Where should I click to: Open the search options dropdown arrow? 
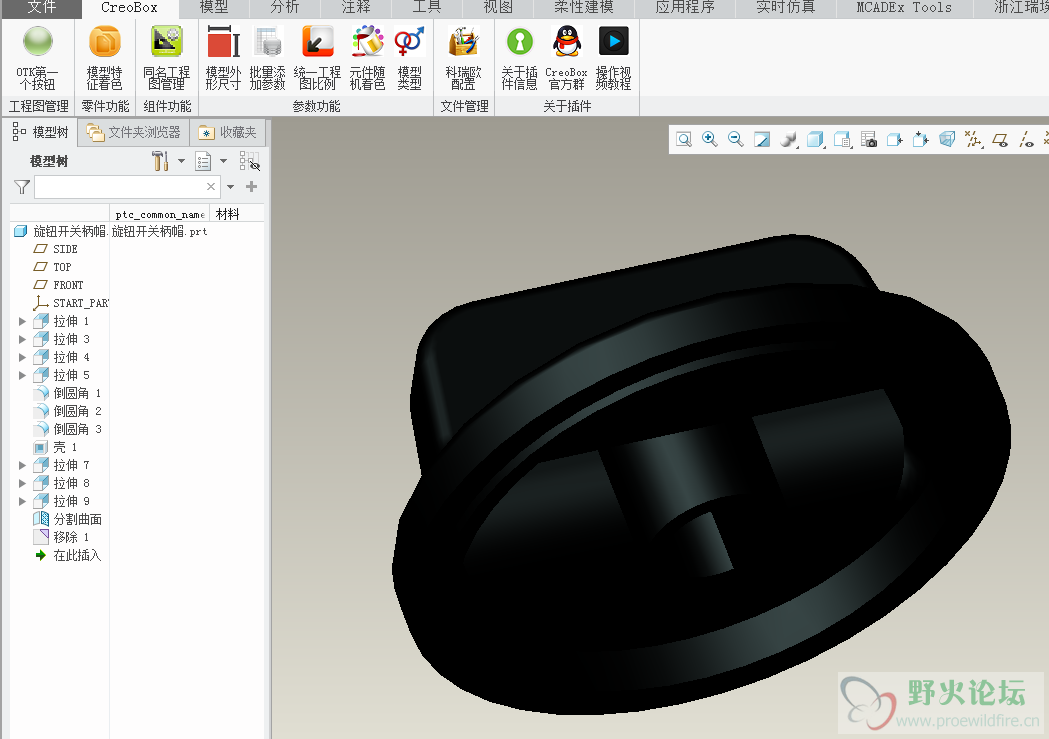click(x=231, y=187)
